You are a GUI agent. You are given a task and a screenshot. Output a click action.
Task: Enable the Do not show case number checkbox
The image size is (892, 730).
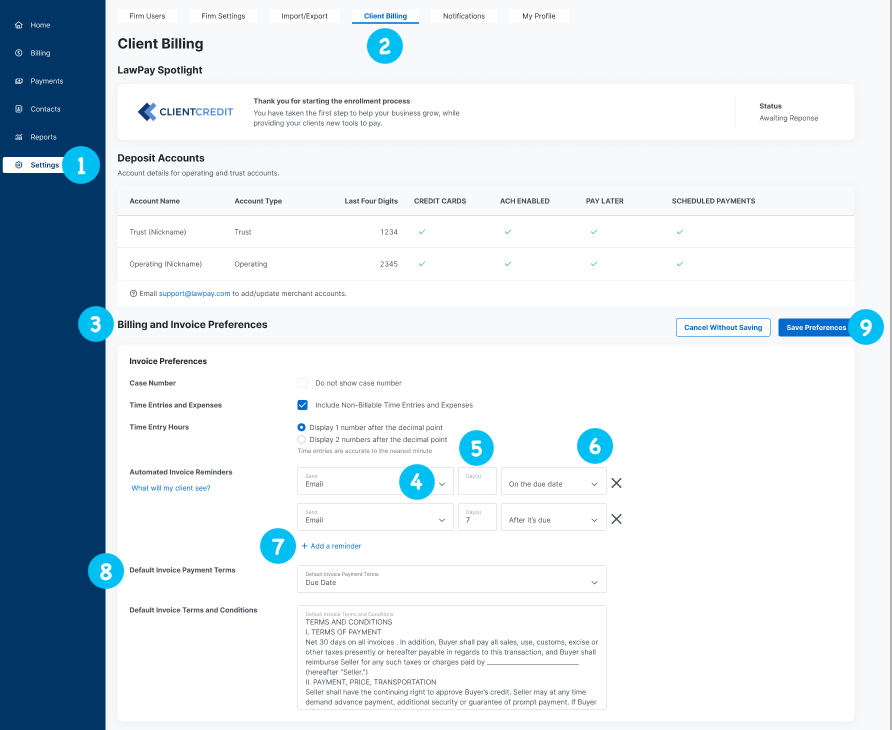point(303,382)
